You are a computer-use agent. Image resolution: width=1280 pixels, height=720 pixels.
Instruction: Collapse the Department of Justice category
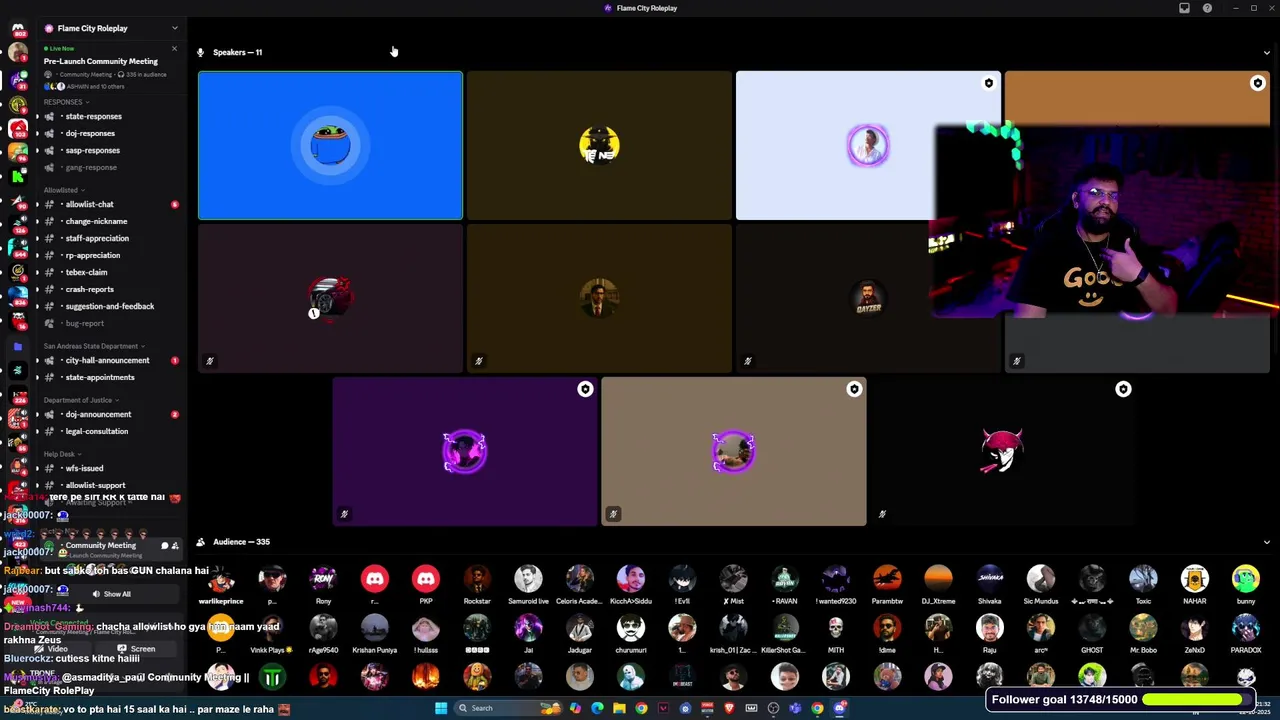click(x=81, y=400)
